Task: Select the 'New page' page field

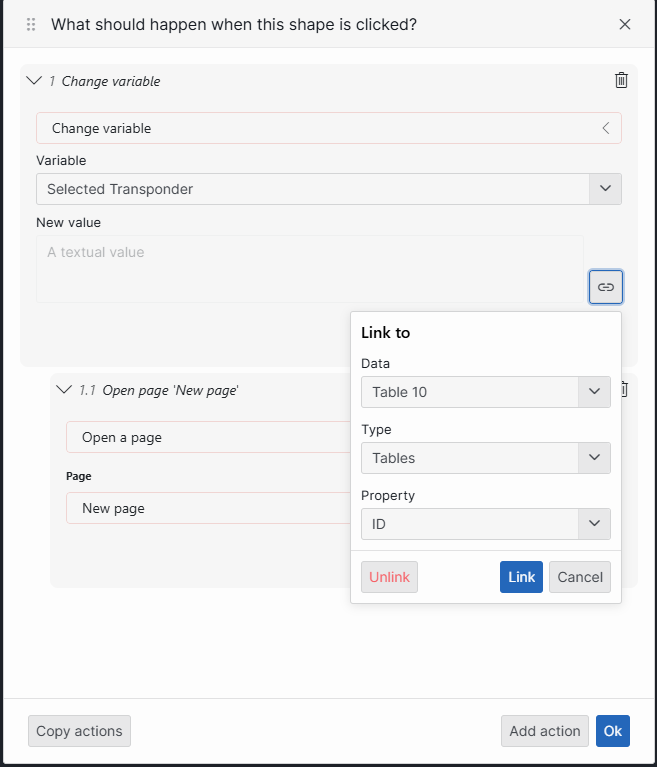Action: [205, 508]
